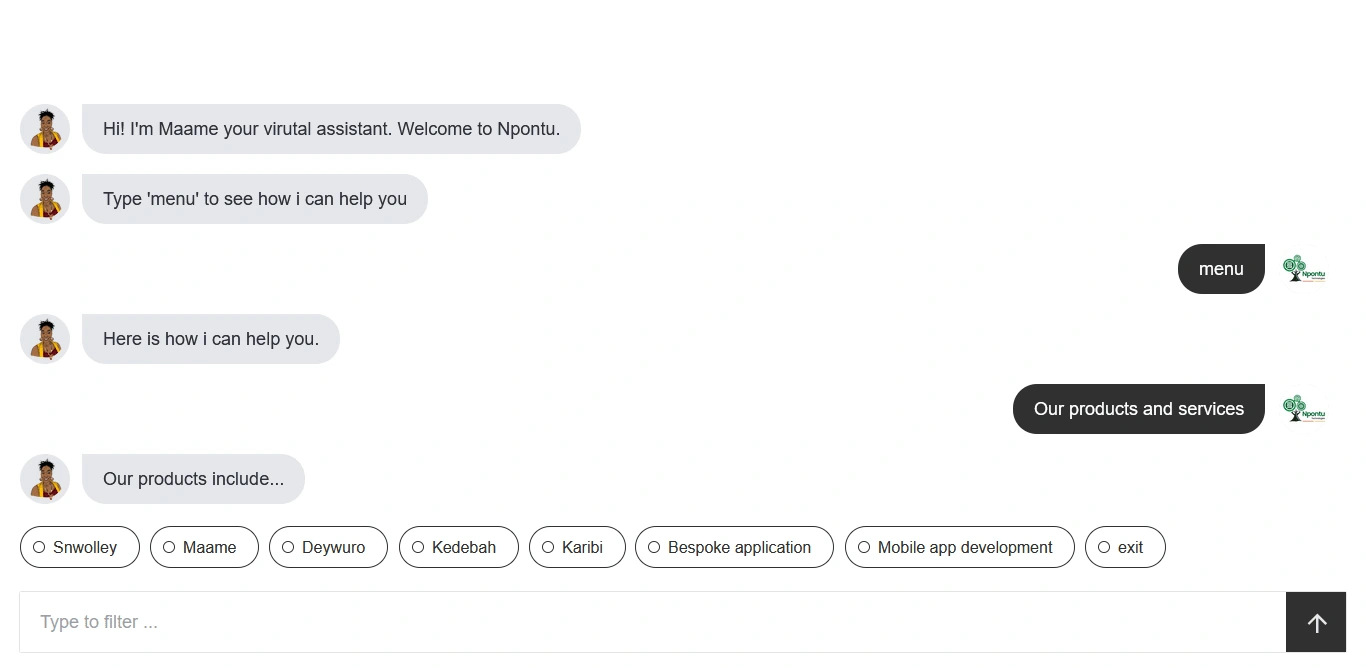This screenshot has height=667, width=1366.
Task: Choose the exit option
Action: coord(1125,547)
